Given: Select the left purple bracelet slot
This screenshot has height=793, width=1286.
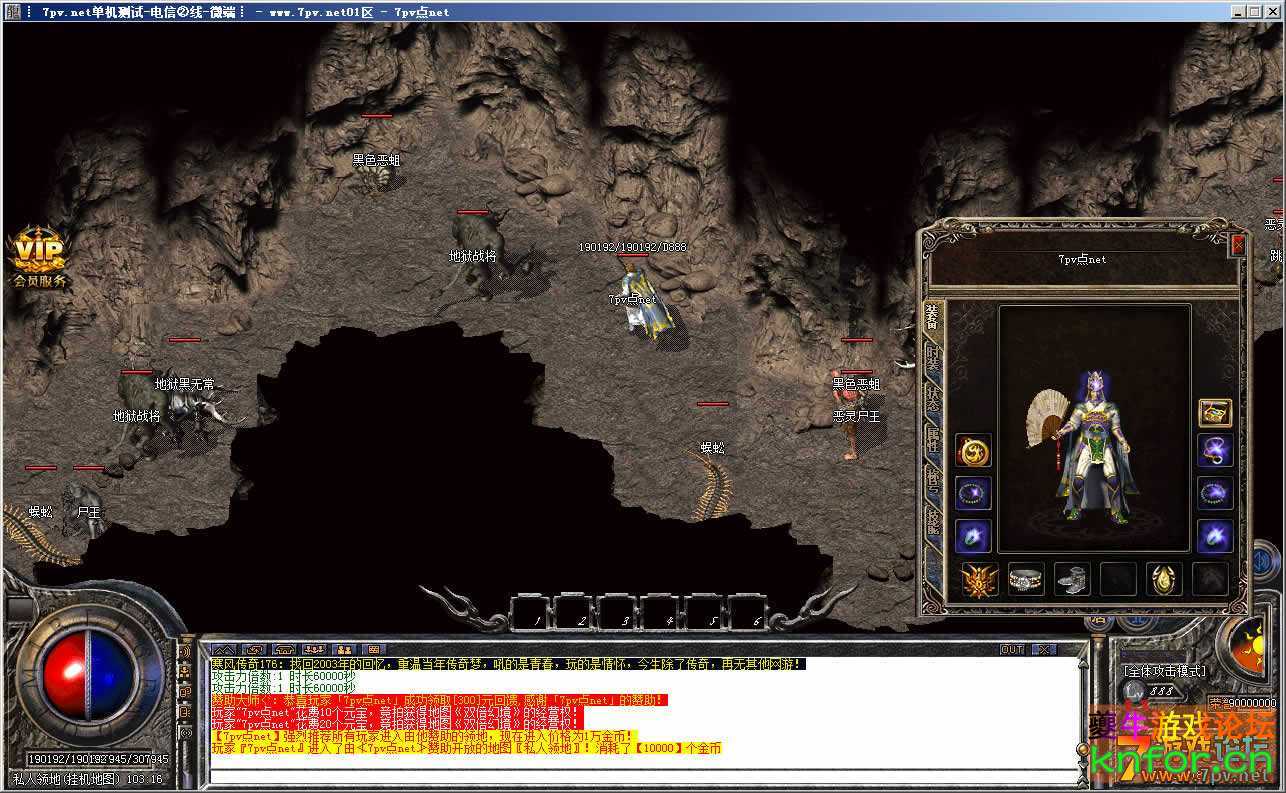Looking at the screenshot, I should click(973, 492).
